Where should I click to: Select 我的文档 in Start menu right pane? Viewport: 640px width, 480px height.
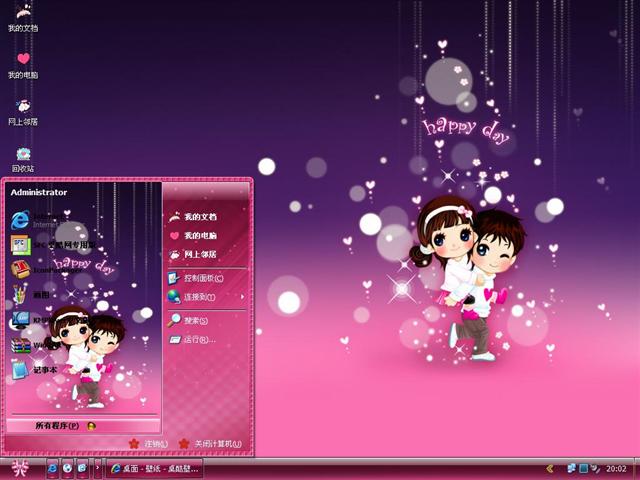[x=193, y=216]
